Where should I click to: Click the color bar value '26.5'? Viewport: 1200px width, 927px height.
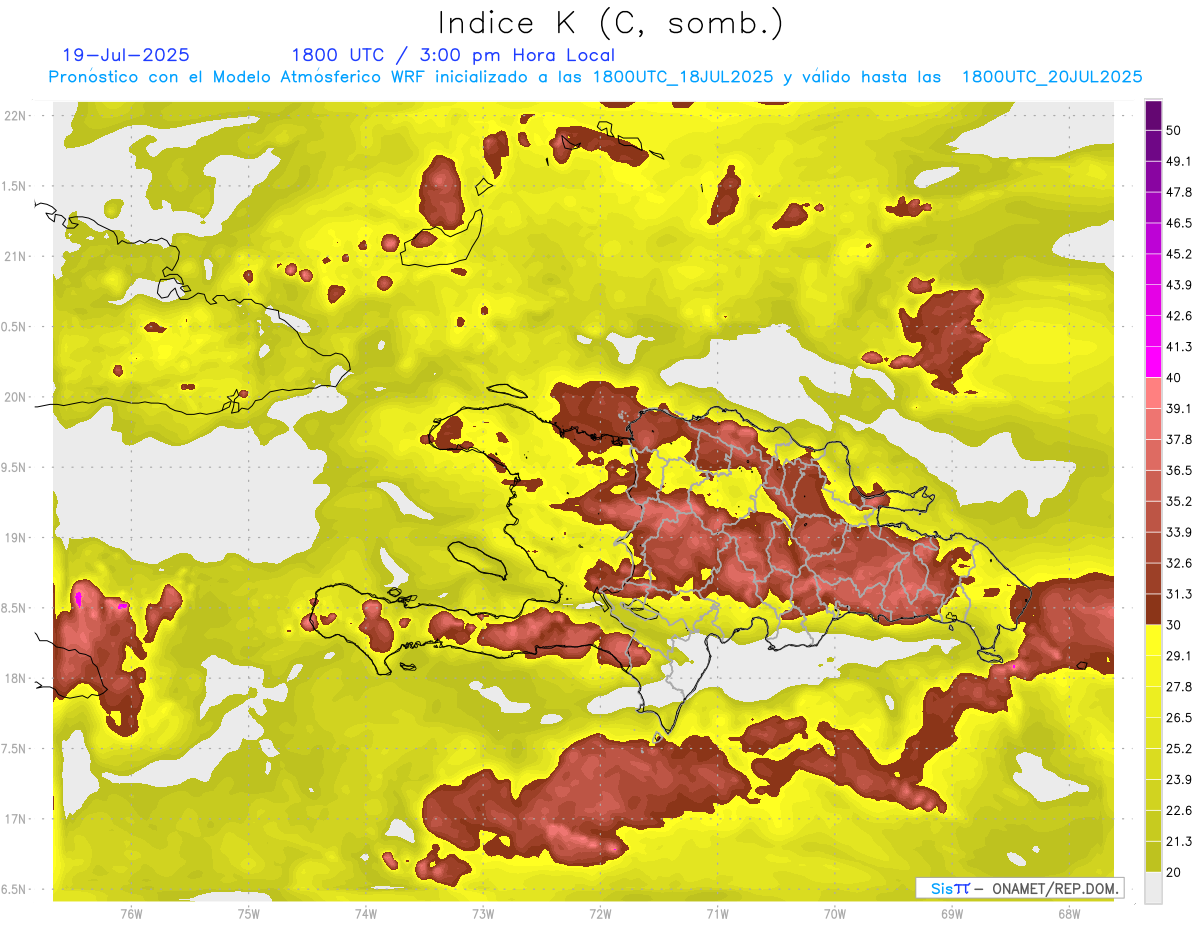(1178, 717)
